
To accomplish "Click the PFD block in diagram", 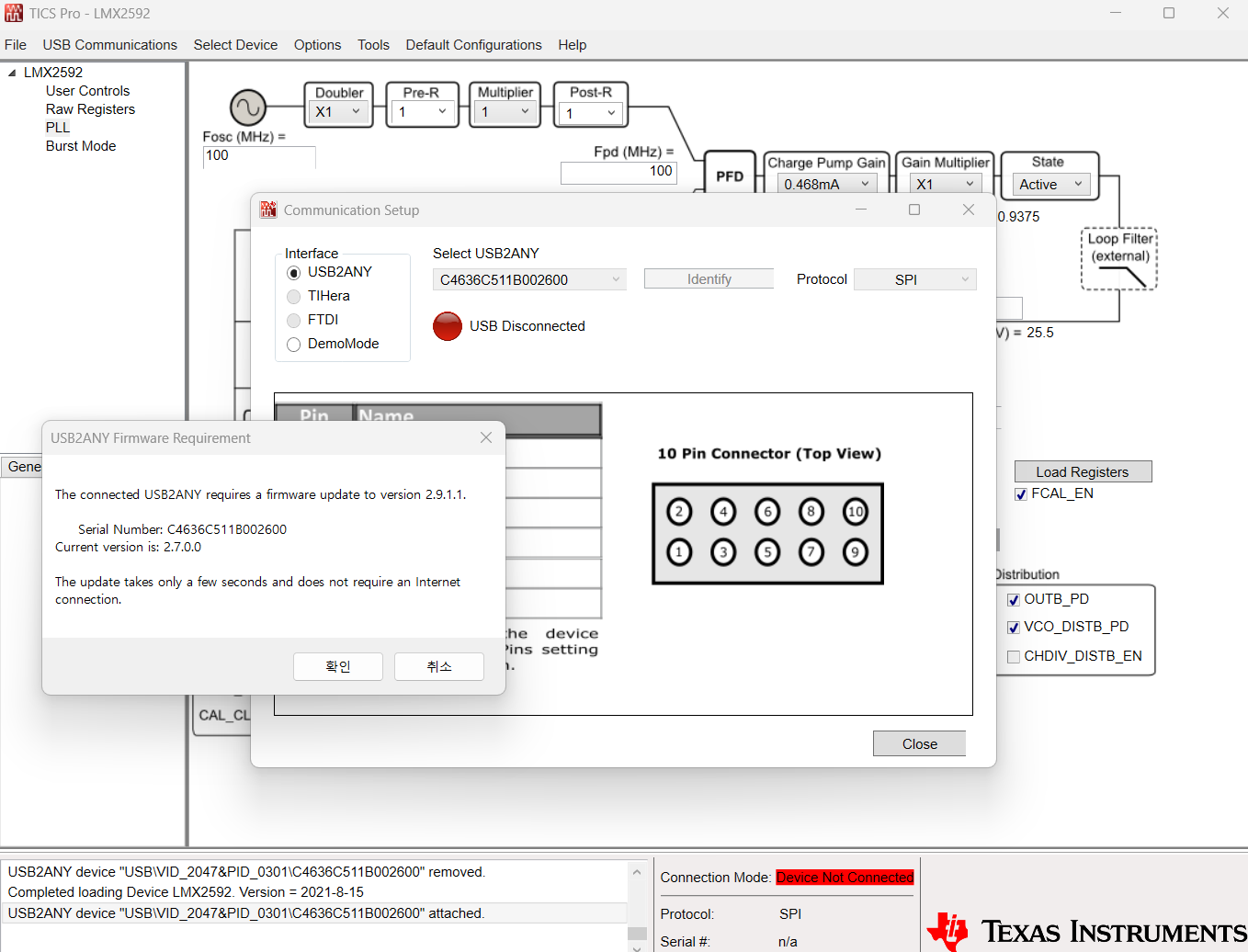I will pos(730,176).
